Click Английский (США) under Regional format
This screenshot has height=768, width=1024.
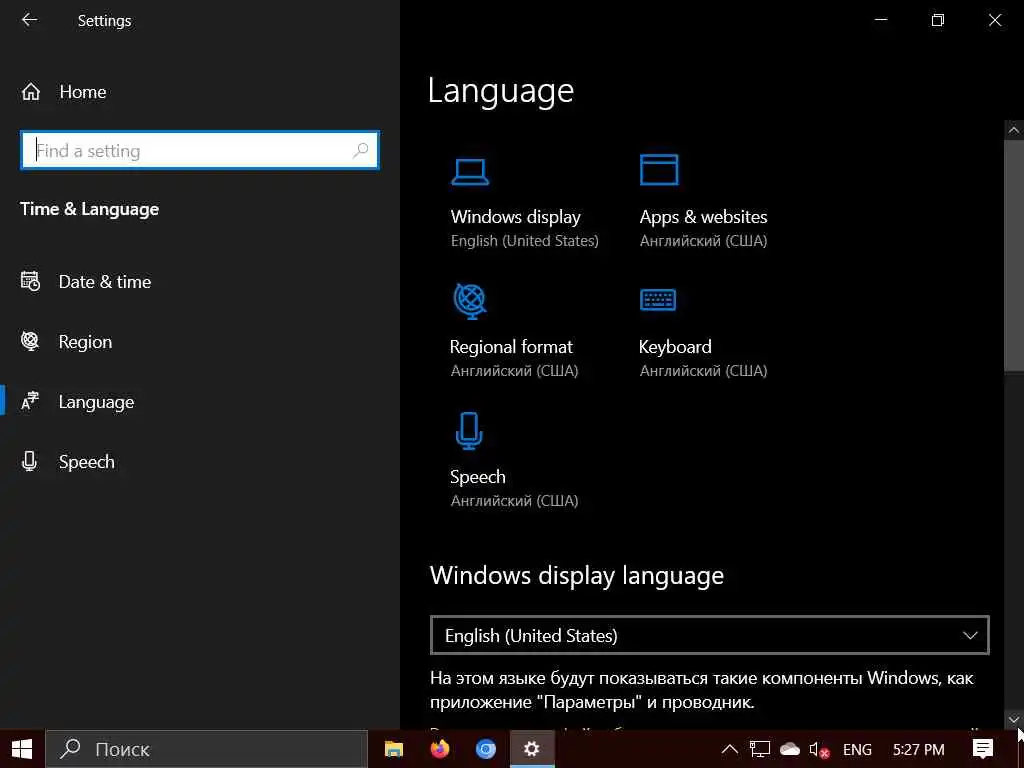pyautogui.click(x=514, y=370)
